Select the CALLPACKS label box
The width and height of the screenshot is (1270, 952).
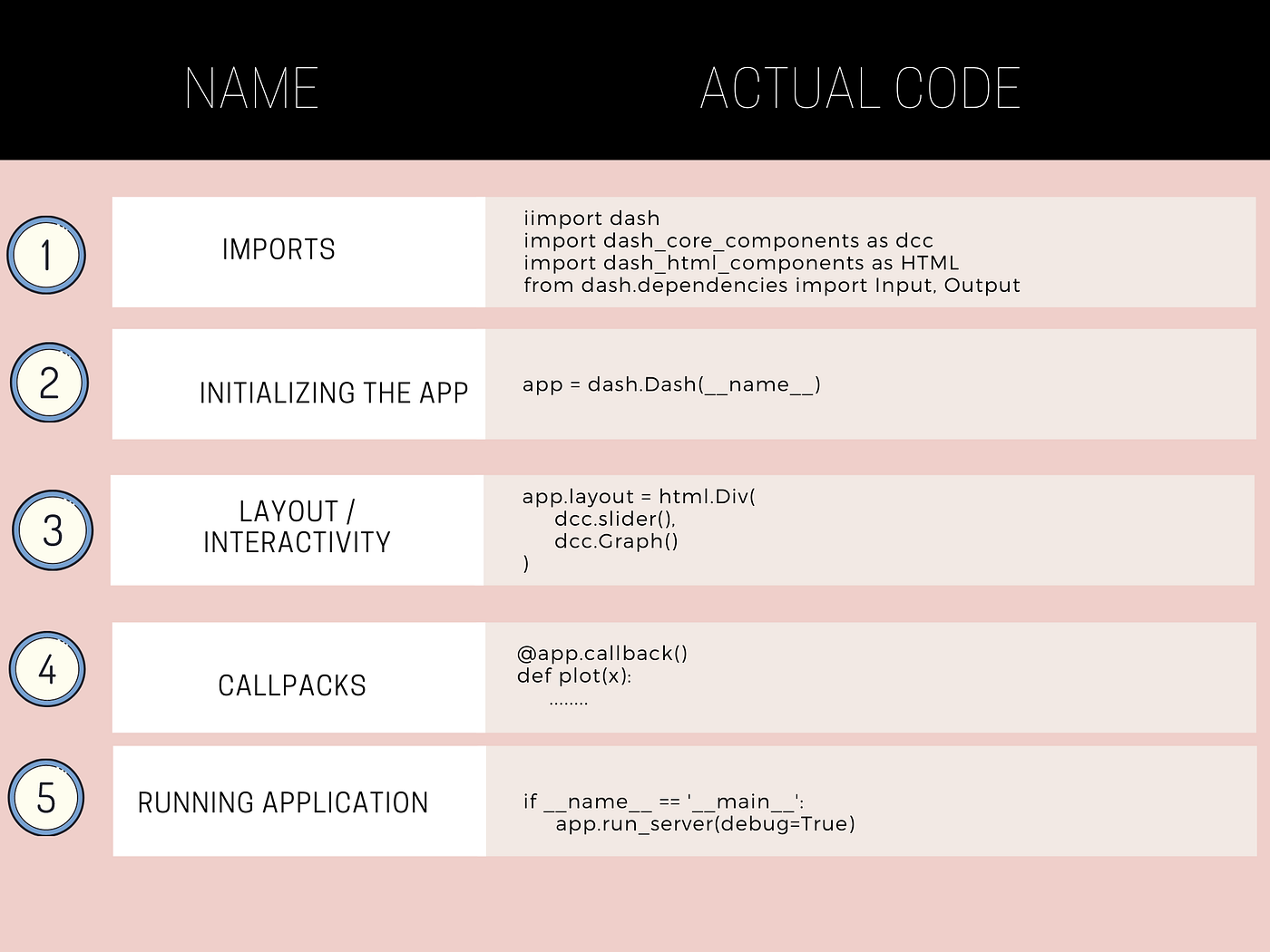pos(291,685)
